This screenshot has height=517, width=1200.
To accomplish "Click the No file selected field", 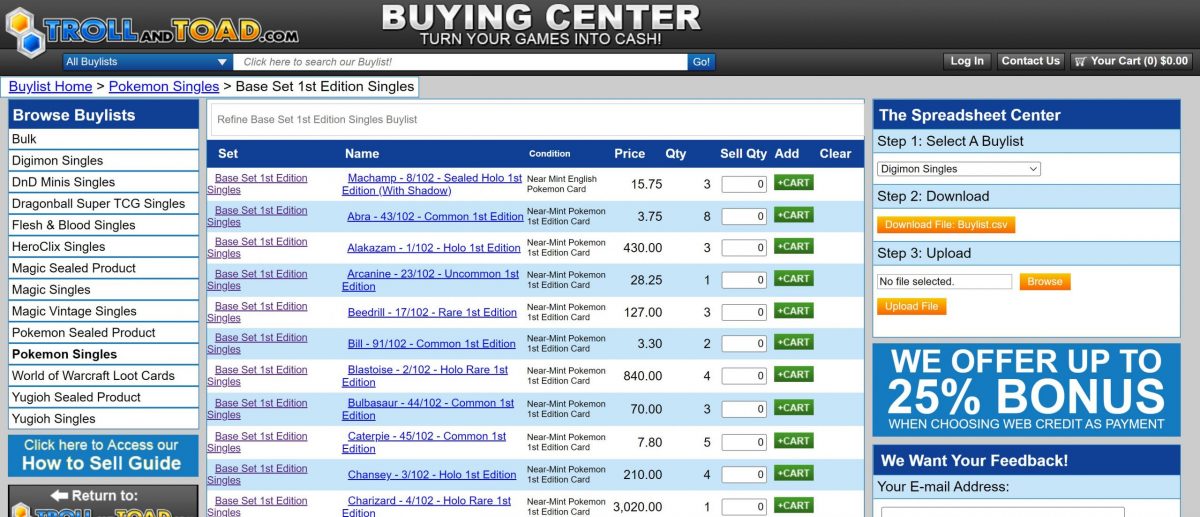I will [944, 282].
